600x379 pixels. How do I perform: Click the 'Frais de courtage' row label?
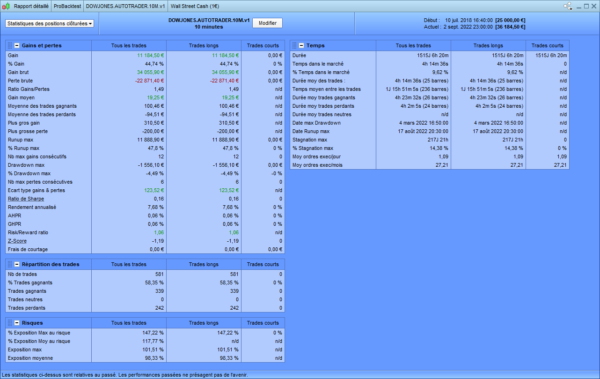coord(28,249)
